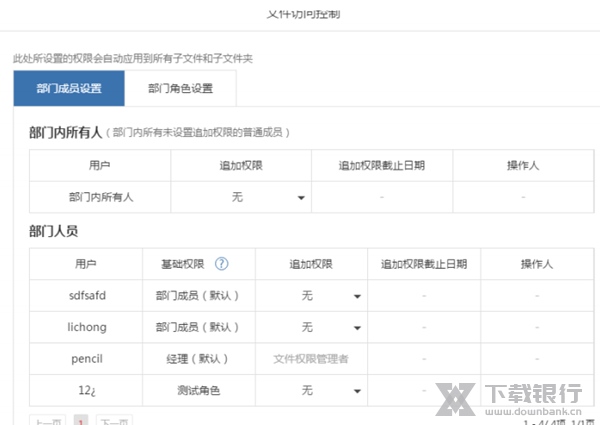600x425 pixels.
Task: Click the 基础权限 column header
Action: [x=182, y=264]
